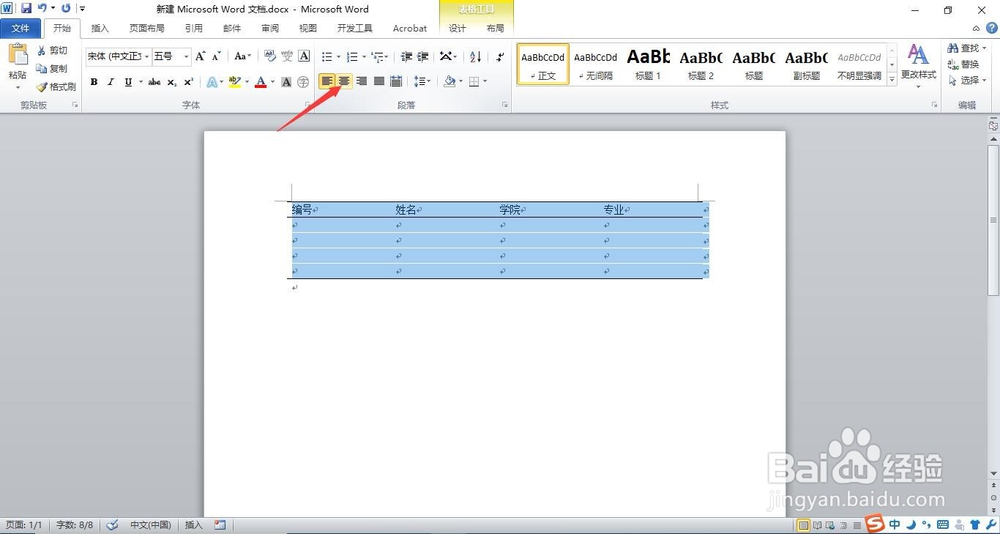
Task: Switch to the 引用 References tab
Action: [x=194, y=28]
